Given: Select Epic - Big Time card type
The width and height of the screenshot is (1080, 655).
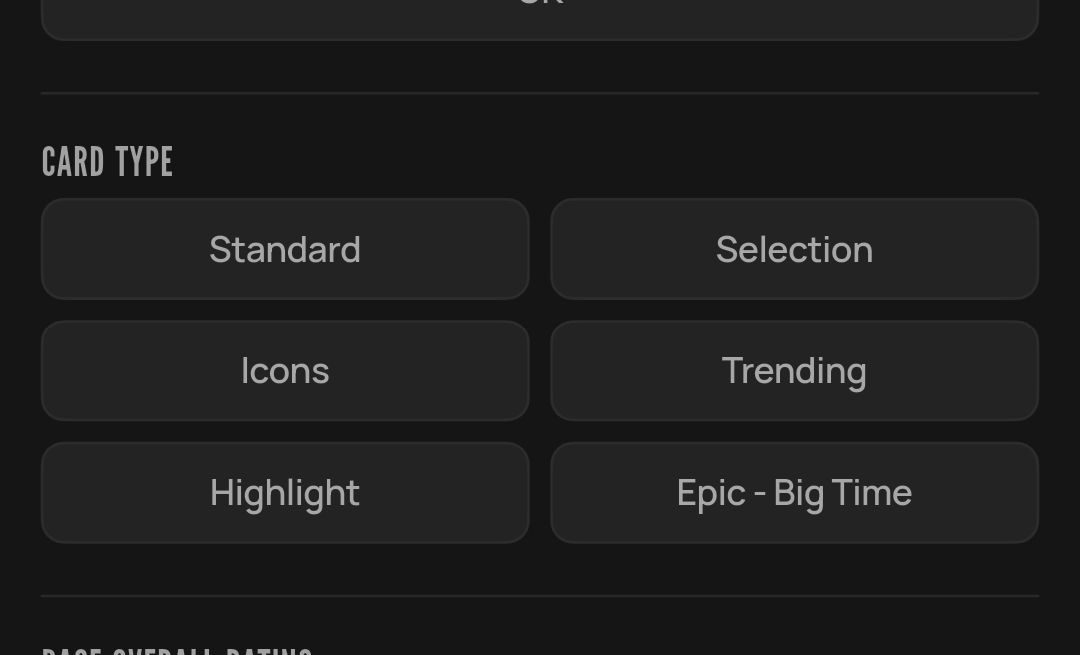Looking at the screenshot, I should click(x=794, y=492).
